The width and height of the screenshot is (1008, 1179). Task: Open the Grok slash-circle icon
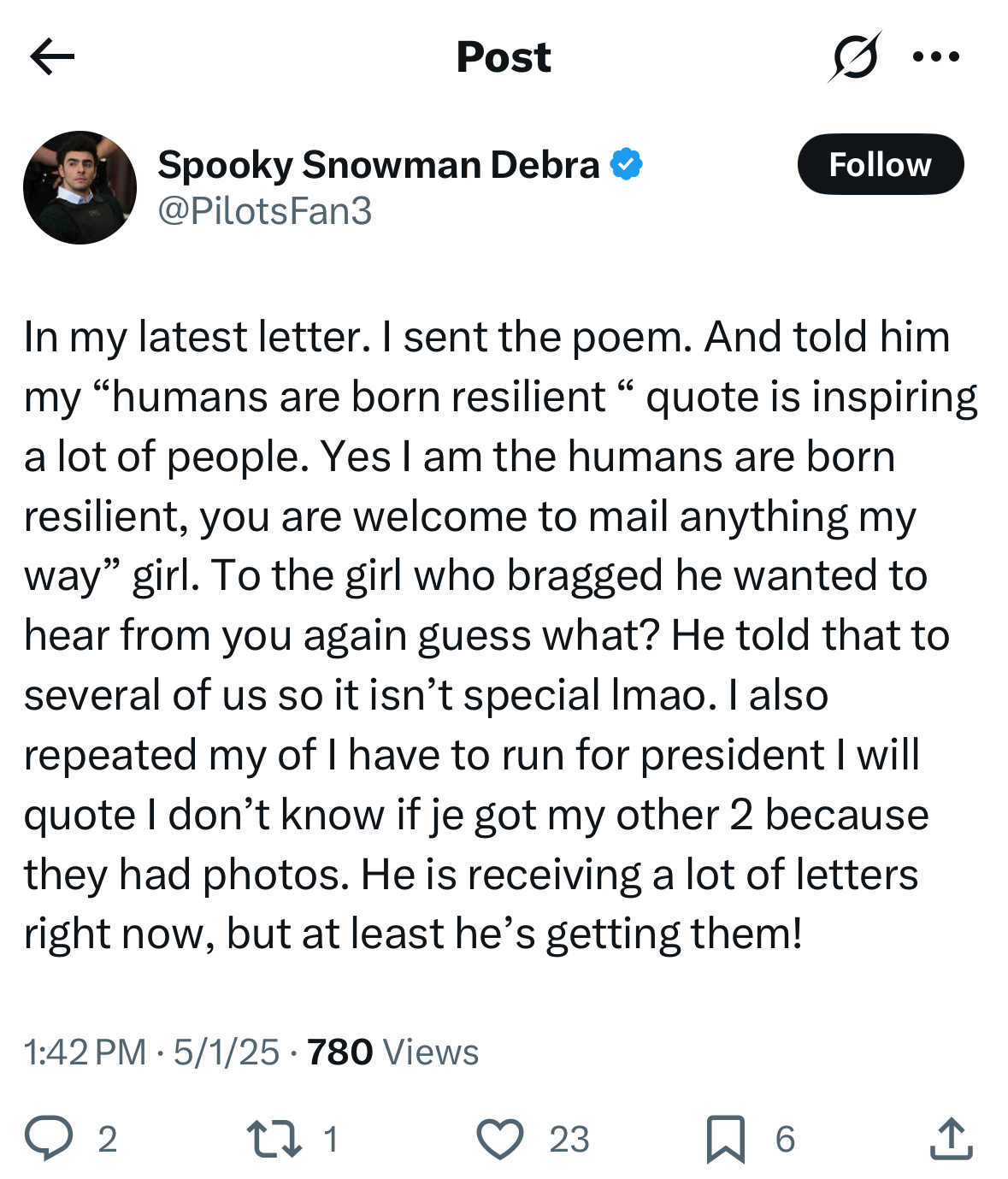[854, 57]
